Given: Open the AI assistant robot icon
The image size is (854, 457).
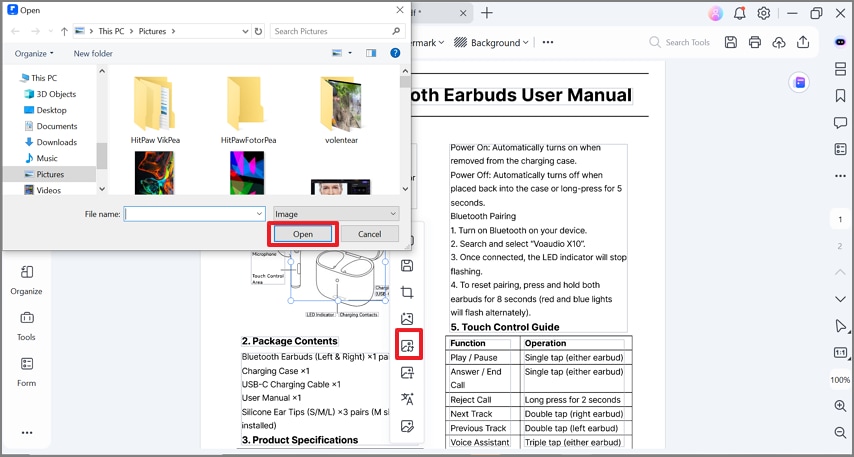Looking at the screenshot, I should point(840,42).
